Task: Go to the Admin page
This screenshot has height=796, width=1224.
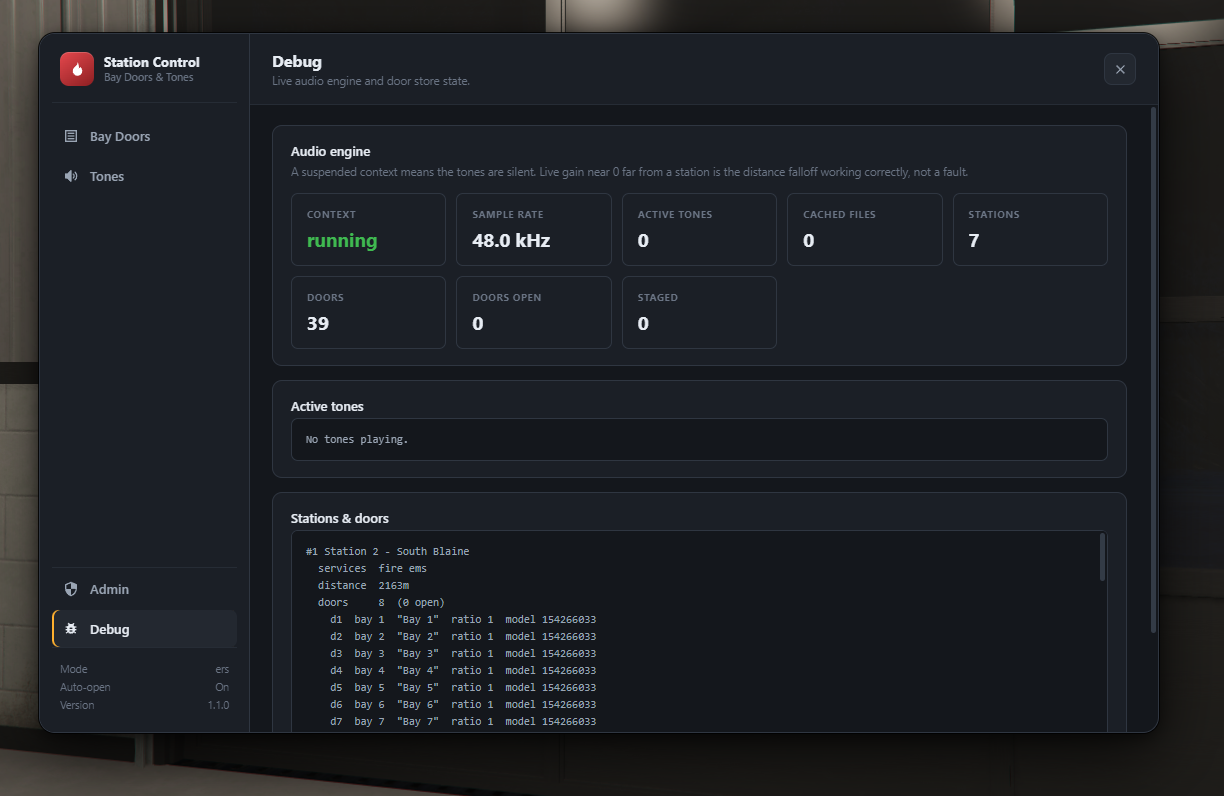Action: coord(144,589)
